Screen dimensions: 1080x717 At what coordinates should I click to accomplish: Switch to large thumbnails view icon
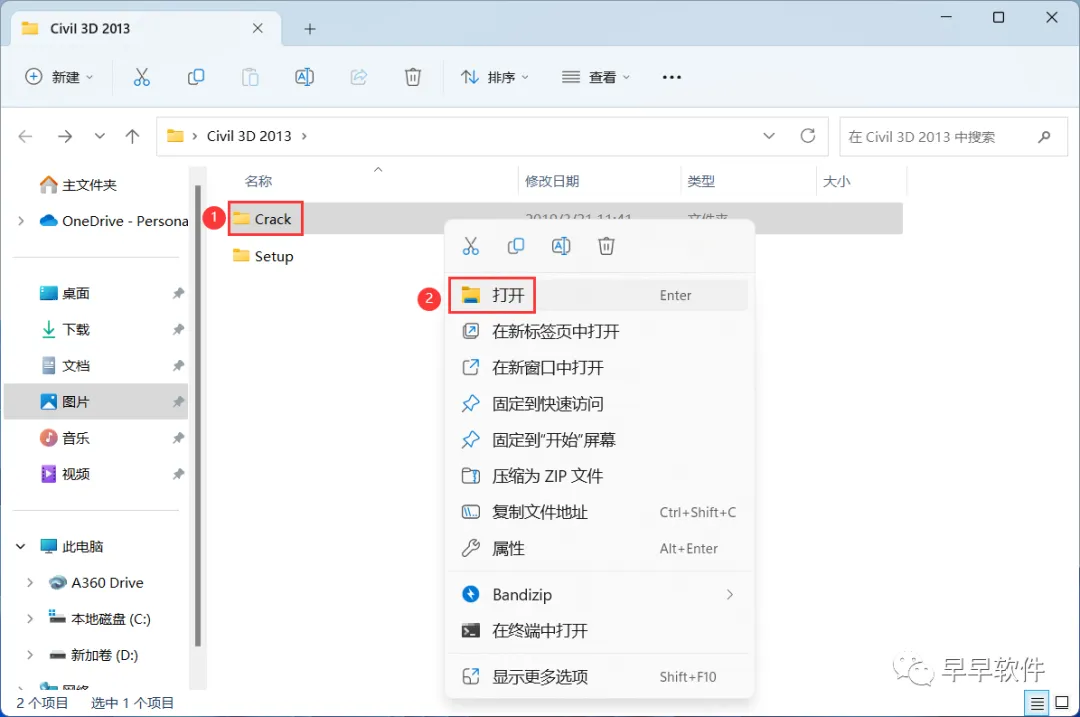click(1062, 703)
